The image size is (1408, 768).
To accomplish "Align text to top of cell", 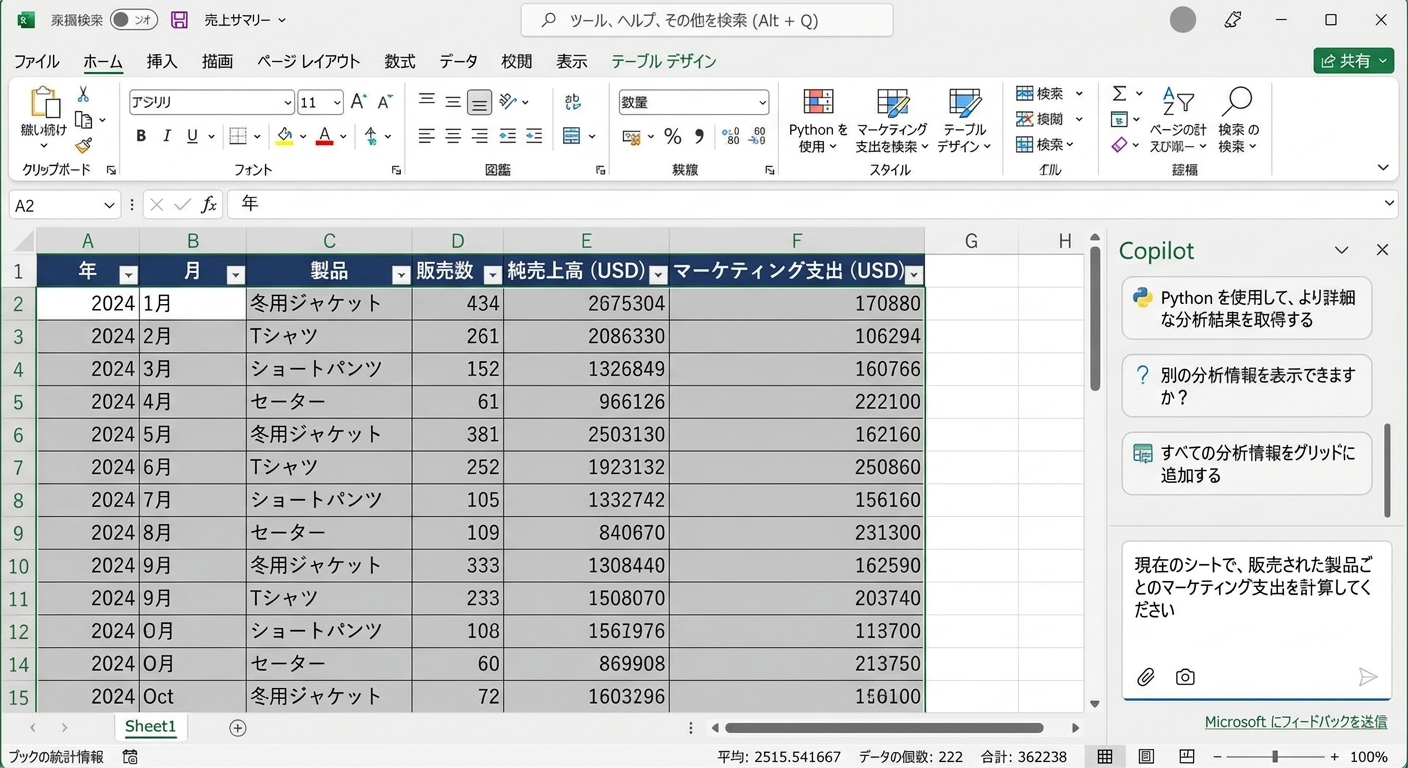I will pos(427,101).
